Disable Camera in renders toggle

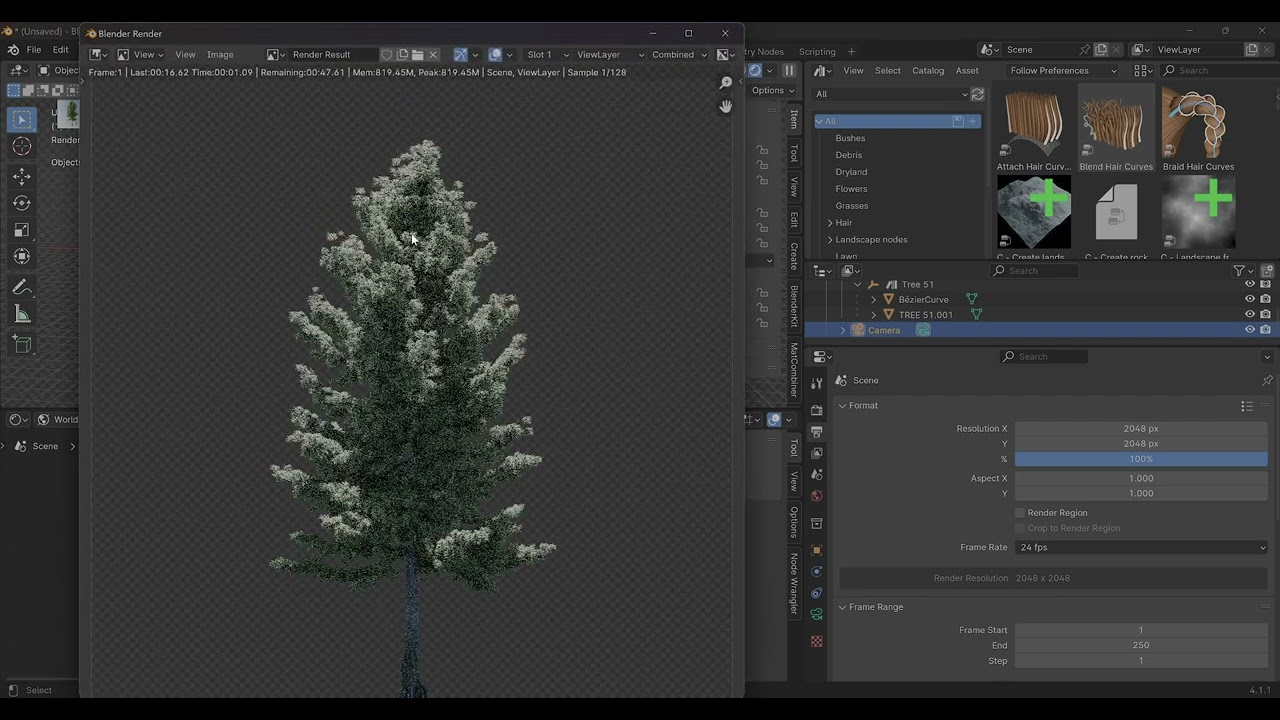click(x=1266, y=330)
